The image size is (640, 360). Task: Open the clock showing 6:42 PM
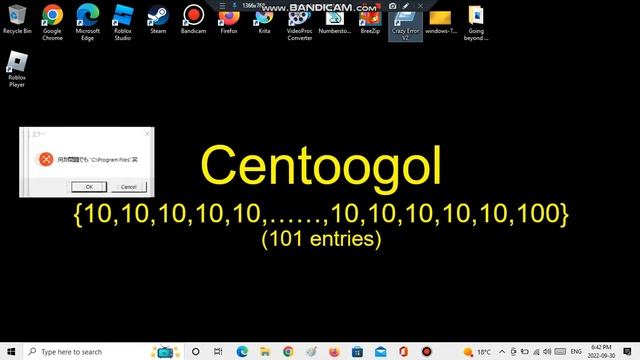[601, 351]
